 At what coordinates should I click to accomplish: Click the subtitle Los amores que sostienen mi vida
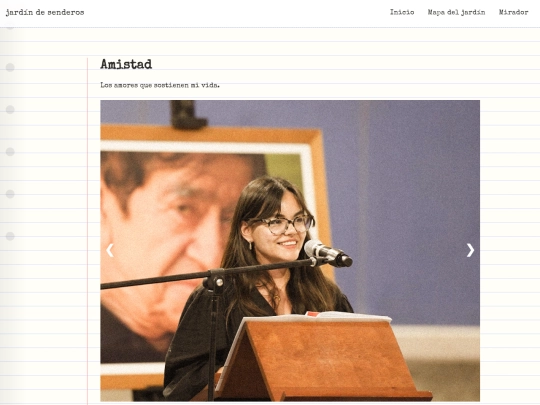pos(160,85)
